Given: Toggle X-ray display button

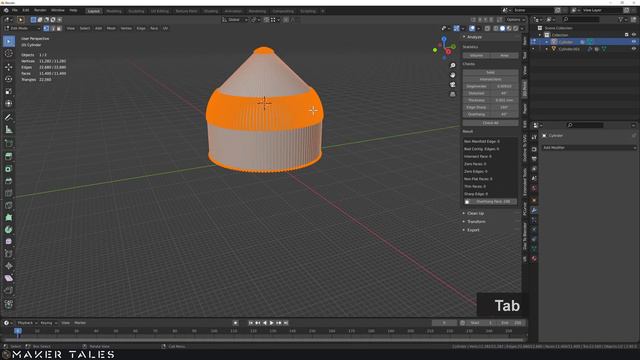Looking at the screenshot, I should coord(487,28).
